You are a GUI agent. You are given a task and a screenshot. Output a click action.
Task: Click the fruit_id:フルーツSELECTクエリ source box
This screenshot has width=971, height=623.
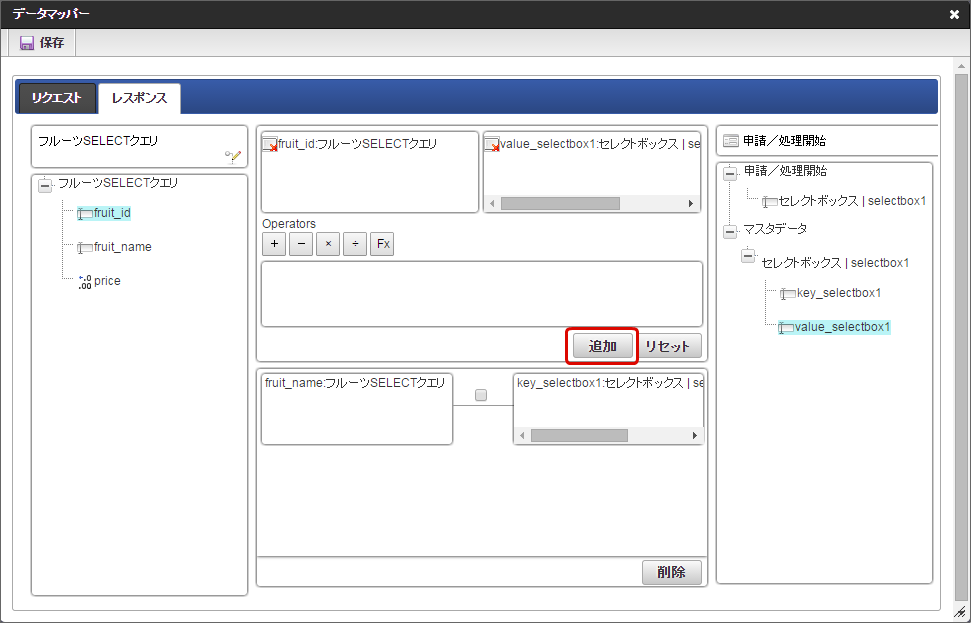370,172
